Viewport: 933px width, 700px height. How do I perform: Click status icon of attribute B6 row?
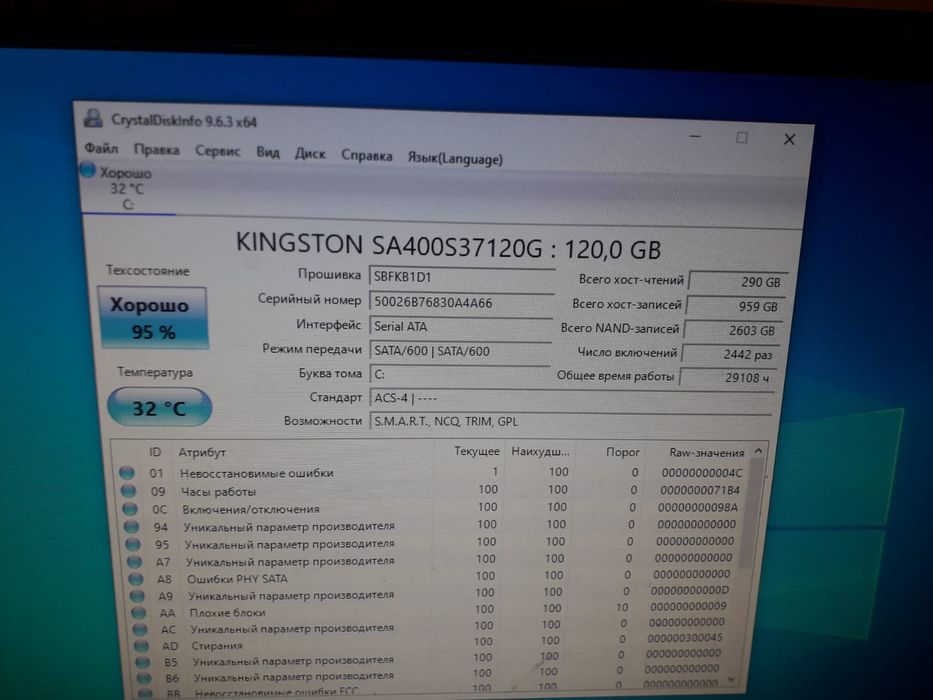point(144,678)
